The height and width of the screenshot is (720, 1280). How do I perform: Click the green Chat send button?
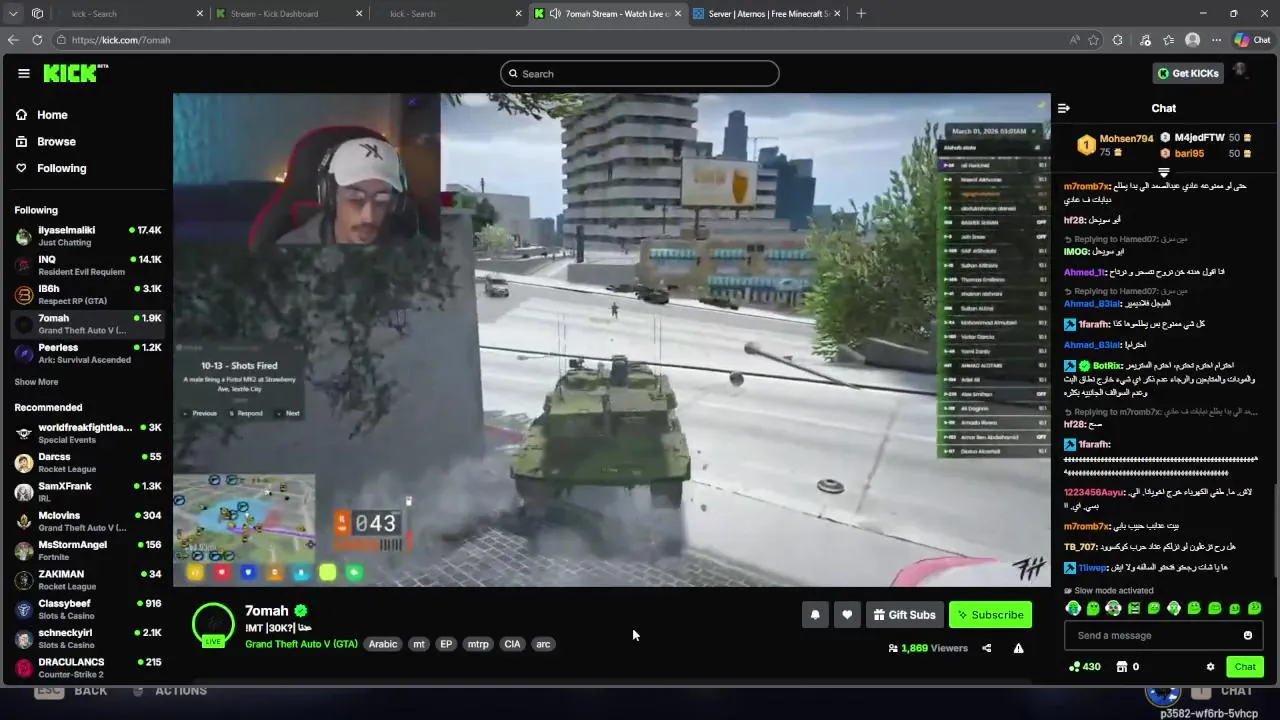[x=1245, y=667]
